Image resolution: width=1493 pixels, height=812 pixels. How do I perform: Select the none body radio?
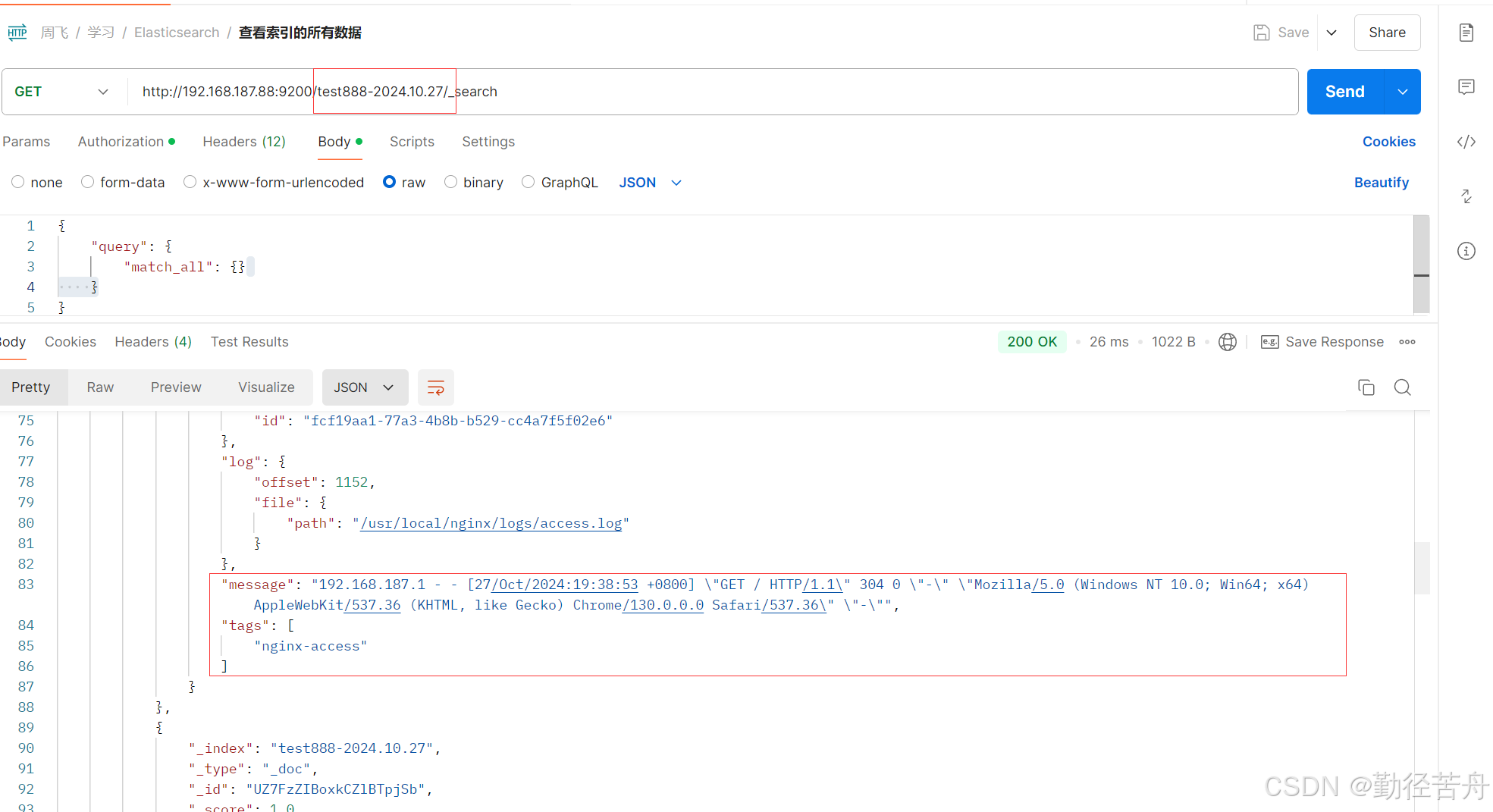18,182
